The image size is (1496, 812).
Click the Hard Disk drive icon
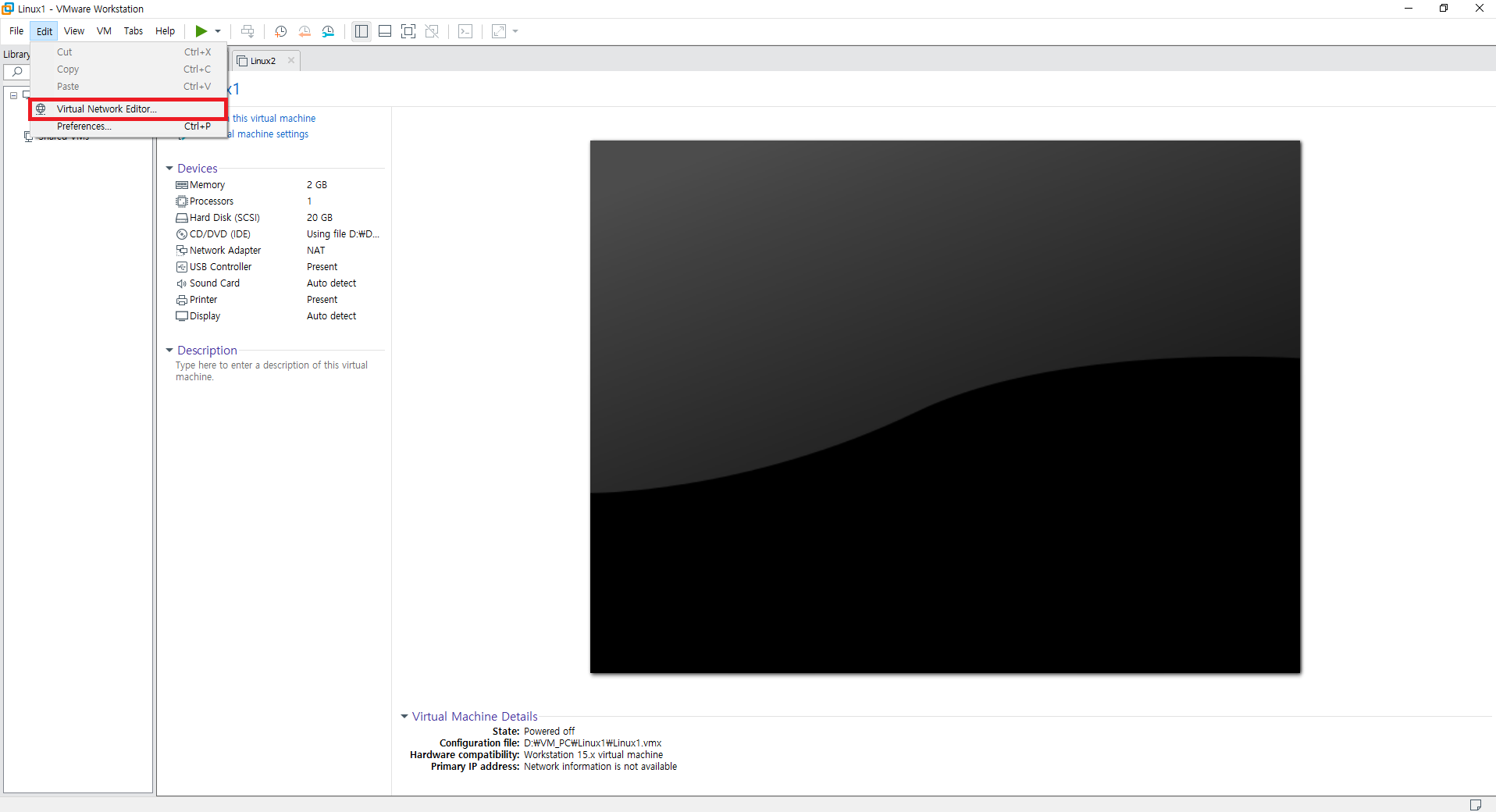tap(182, 218)
